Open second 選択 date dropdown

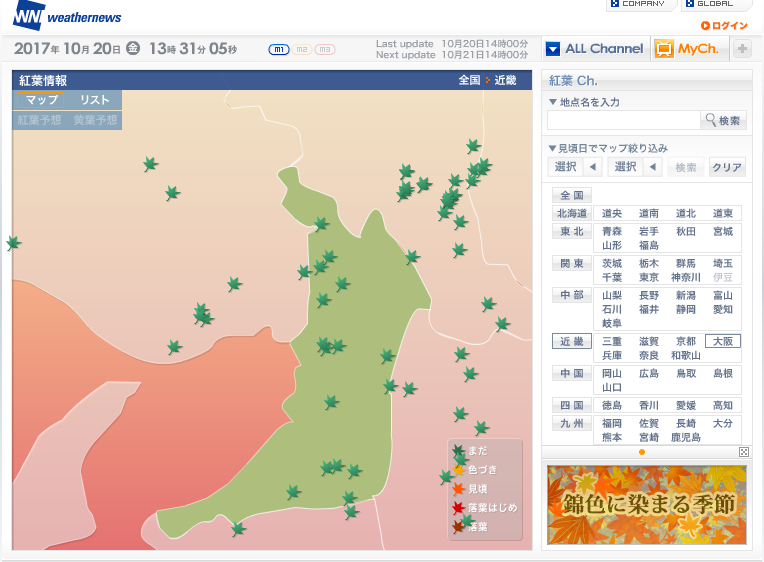635,167
